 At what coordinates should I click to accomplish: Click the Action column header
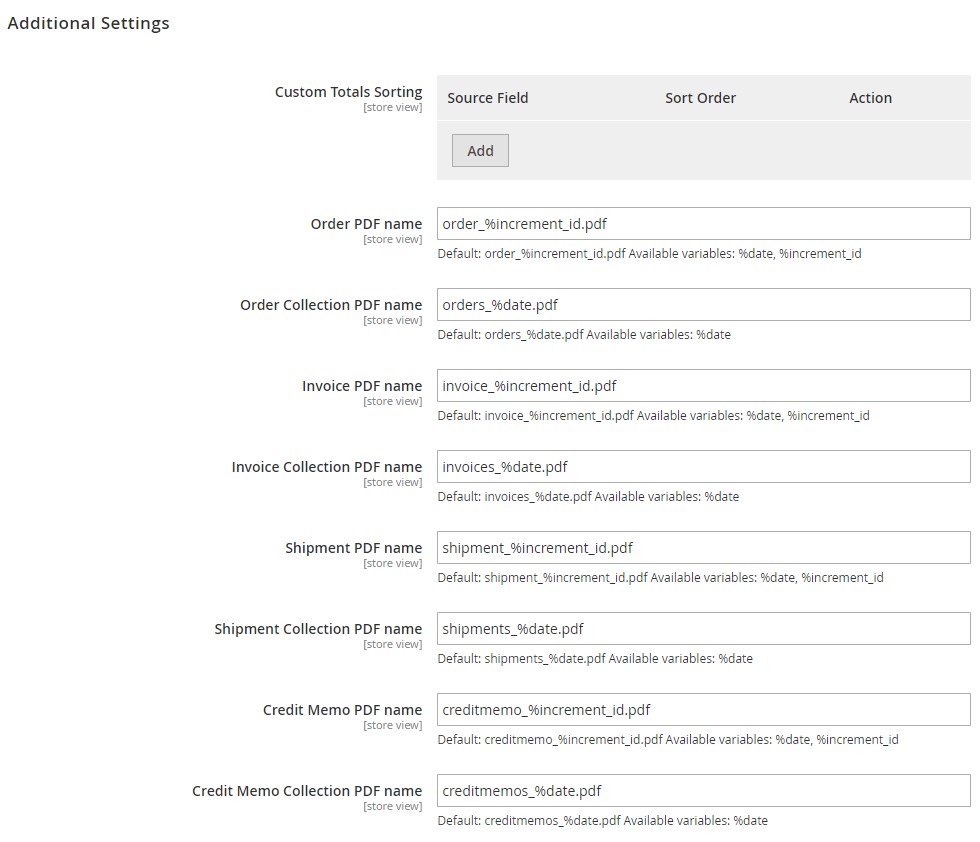coord(870,98)
